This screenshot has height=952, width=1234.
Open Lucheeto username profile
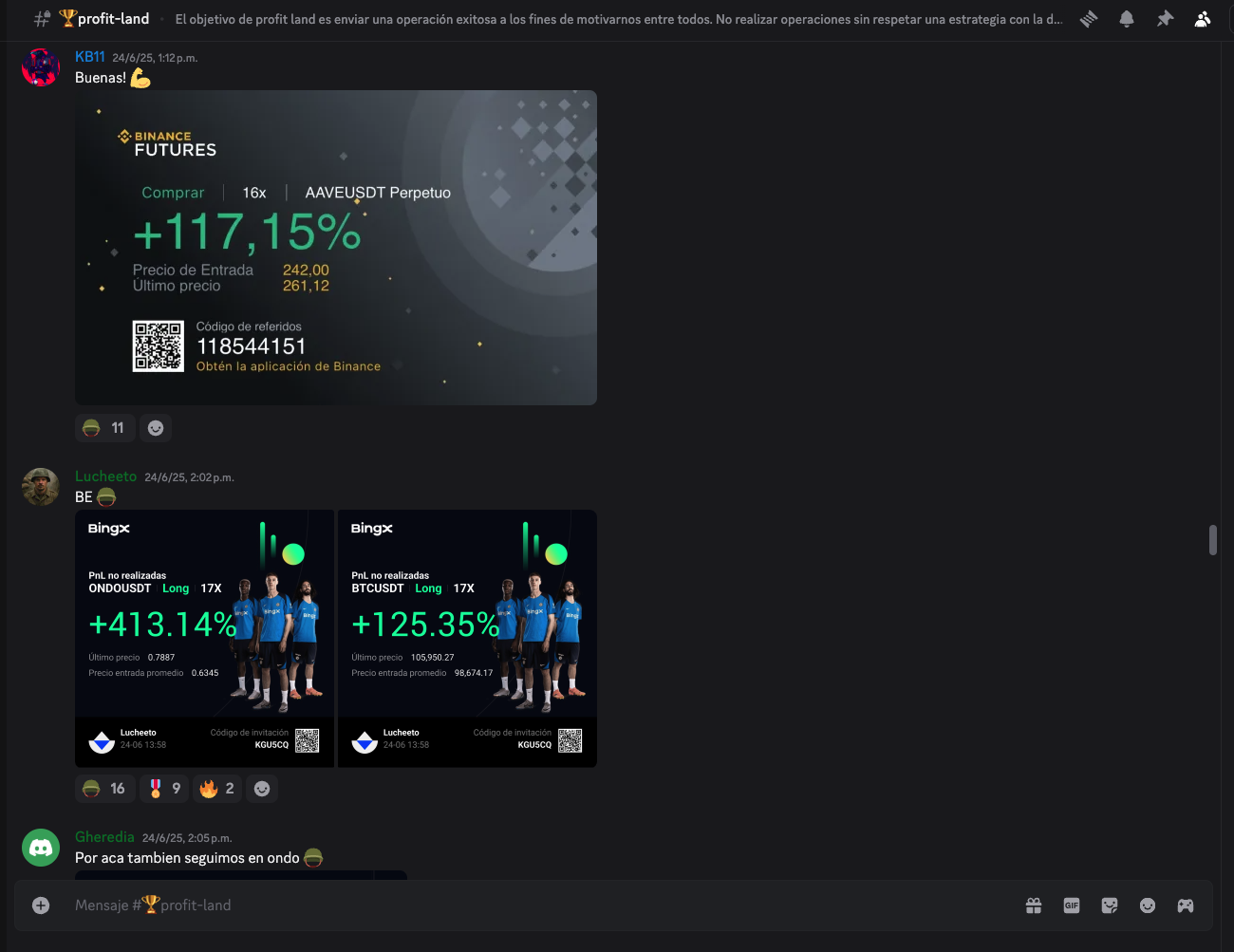[105, 476]
